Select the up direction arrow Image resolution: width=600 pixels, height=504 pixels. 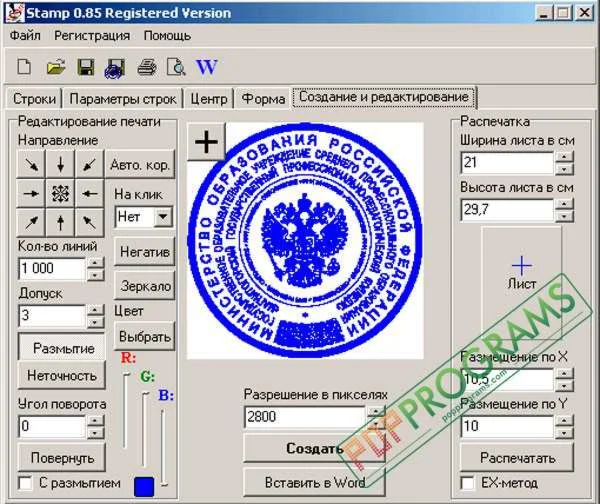coord(60,222)
